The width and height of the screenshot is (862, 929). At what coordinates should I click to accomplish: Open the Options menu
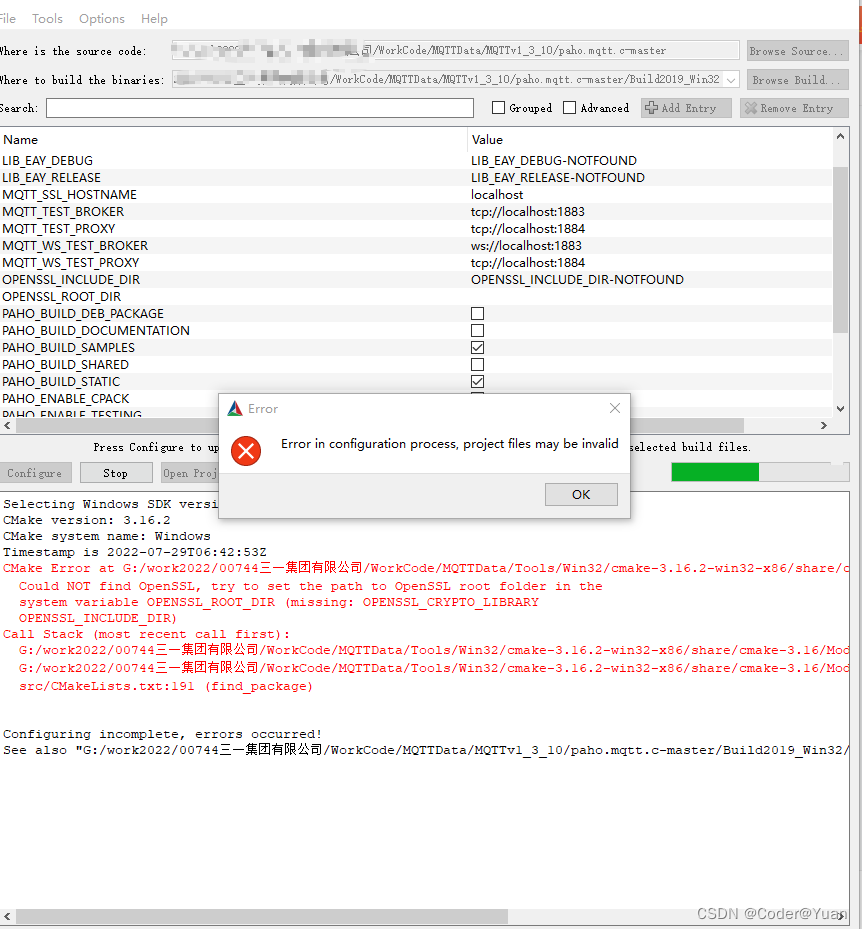[x=103, y=18]
